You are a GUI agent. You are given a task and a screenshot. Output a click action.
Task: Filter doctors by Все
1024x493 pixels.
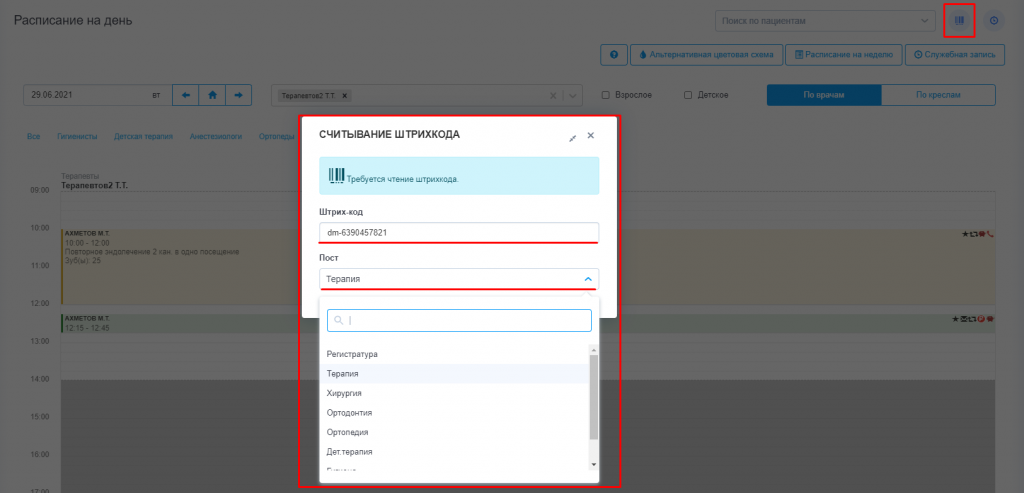click(34, 137)
